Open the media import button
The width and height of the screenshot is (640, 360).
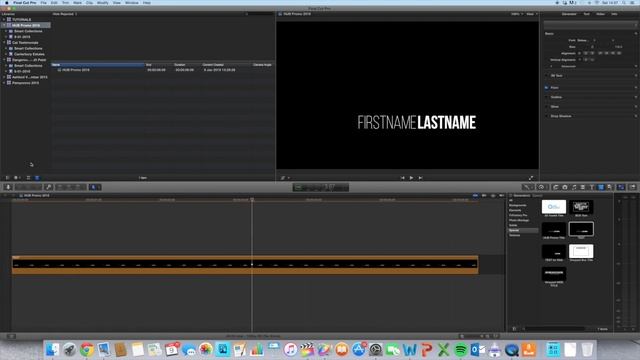8,187
